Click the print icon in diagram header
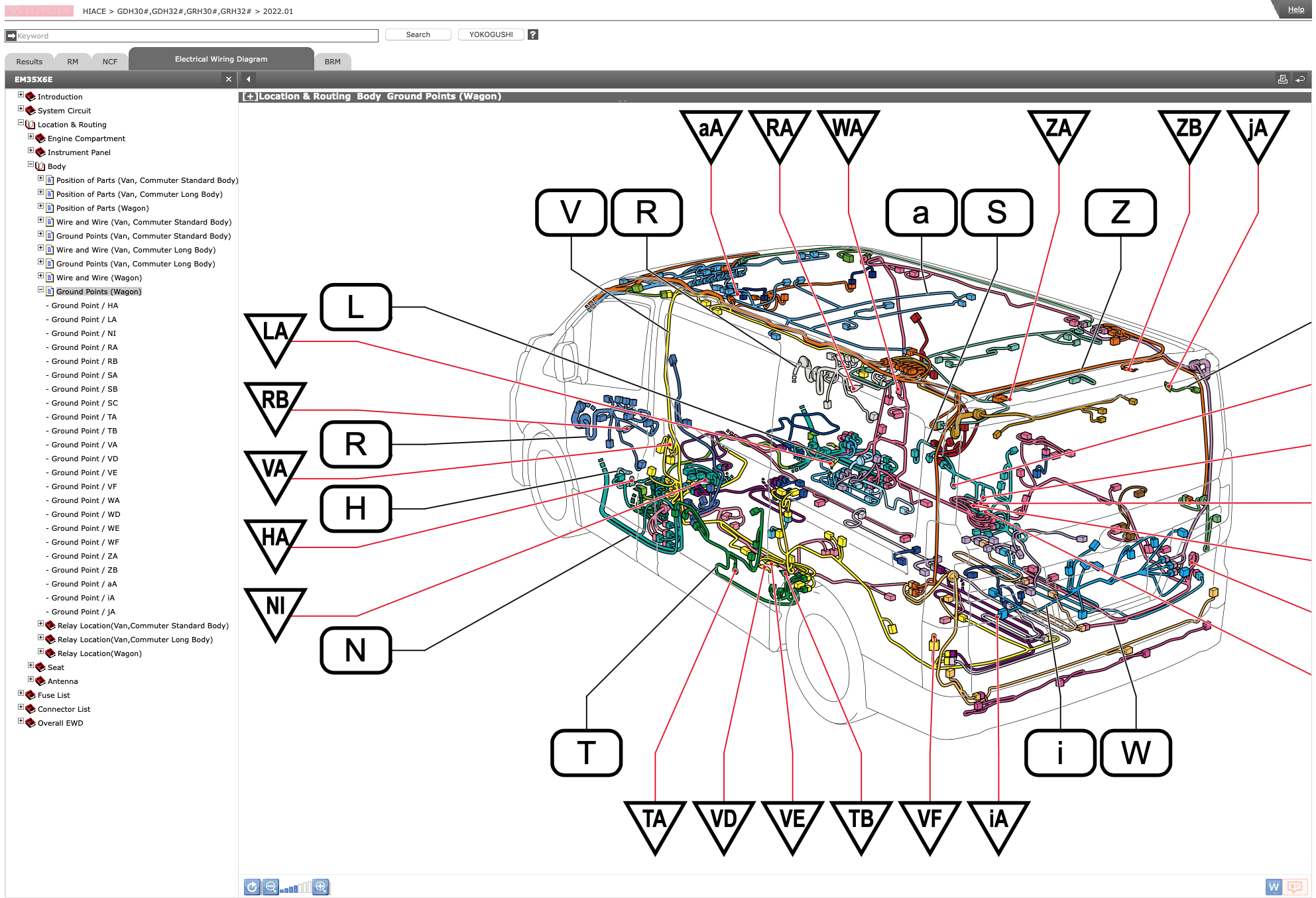1316x898 pixels. point(1283,80)
